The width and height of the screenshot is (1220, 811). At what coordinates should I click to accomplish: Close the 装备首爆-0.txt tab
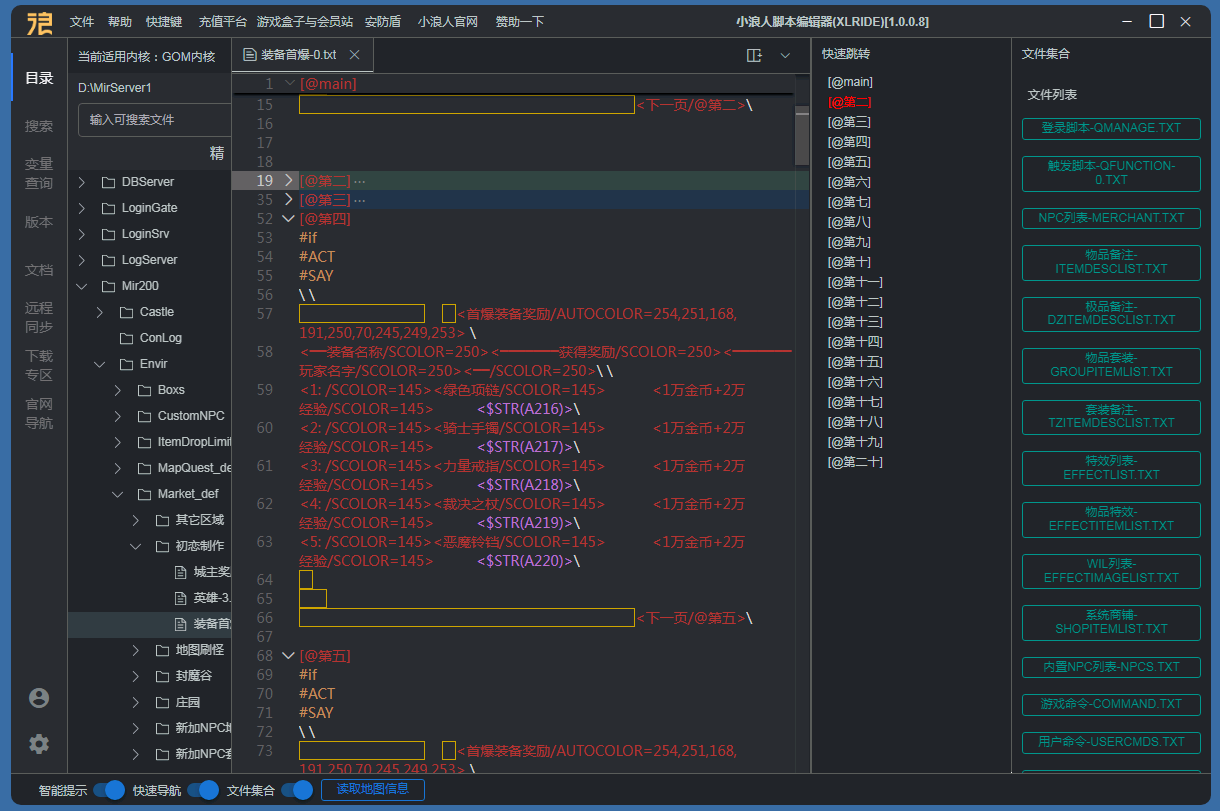pyautogui.click(x=355, y=56)
